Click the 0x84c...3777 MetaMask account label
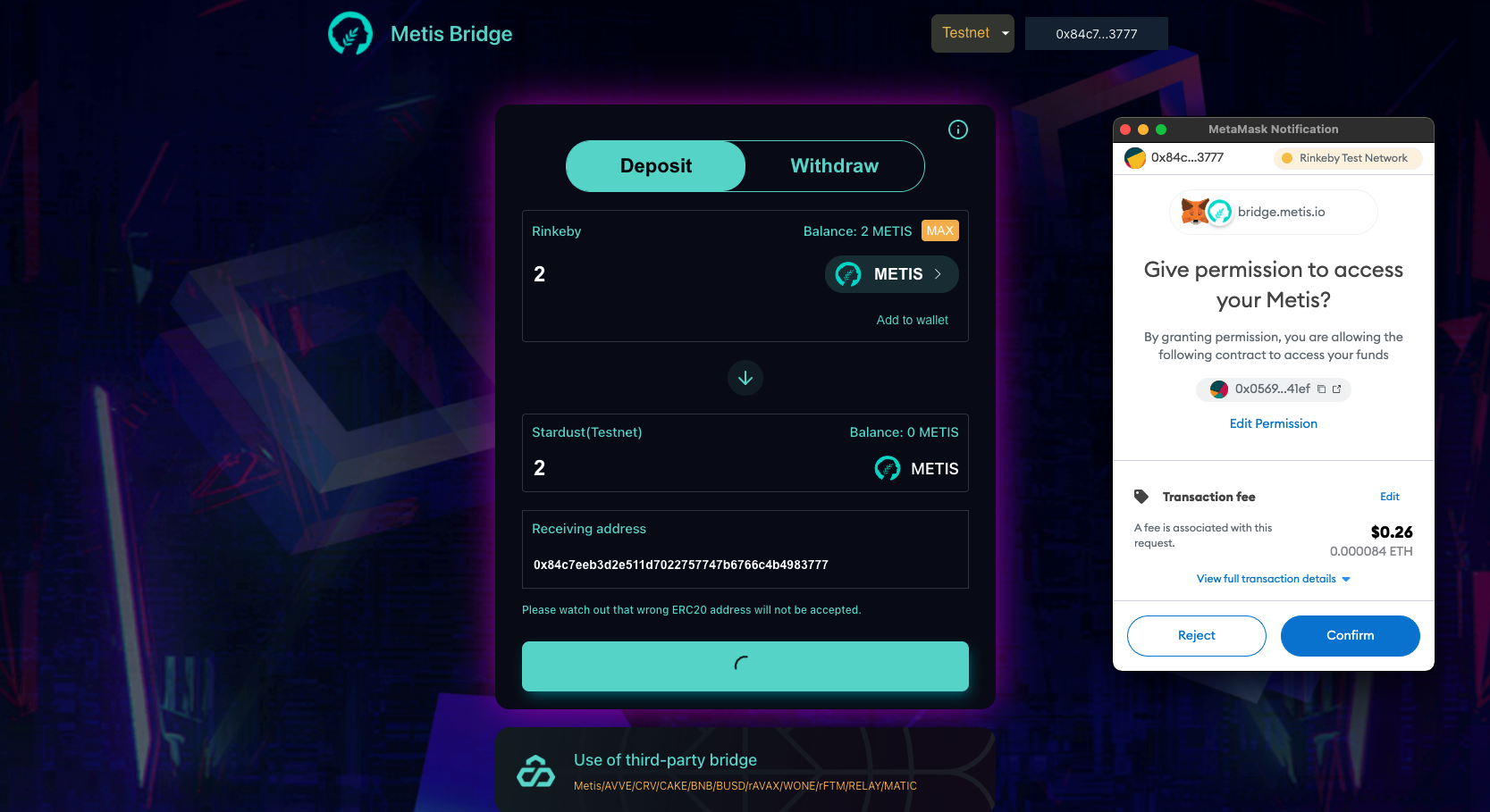This screenshot has width=1490, height=812. tap(1187, 157)
